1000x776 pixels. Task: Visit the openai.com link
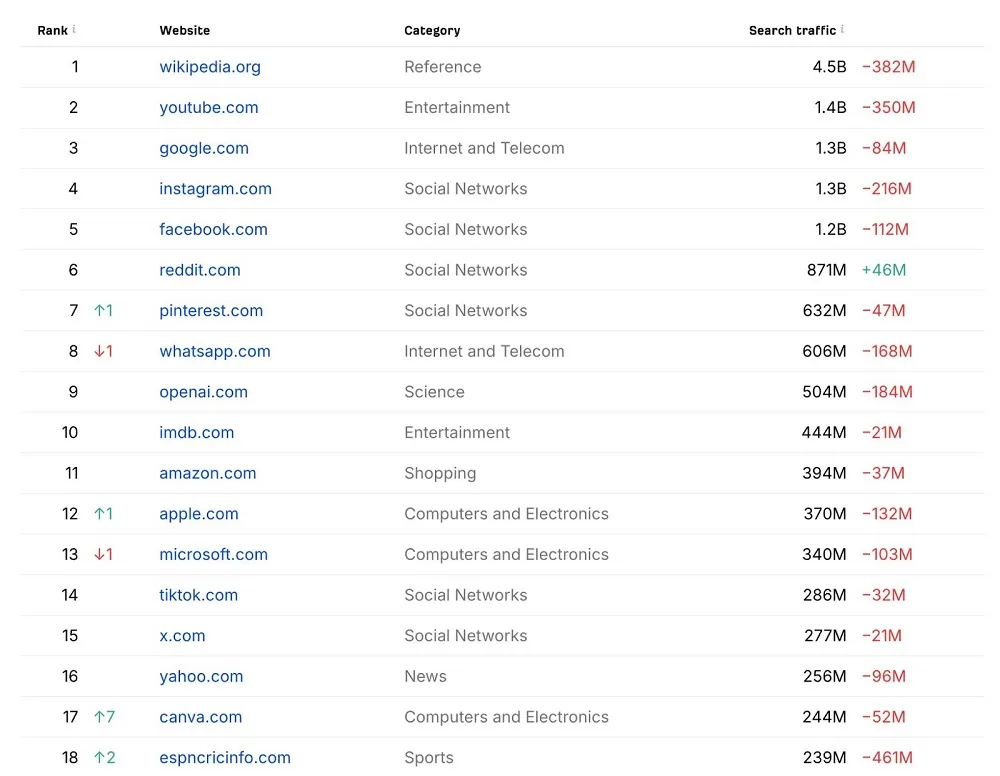(203, 392)
